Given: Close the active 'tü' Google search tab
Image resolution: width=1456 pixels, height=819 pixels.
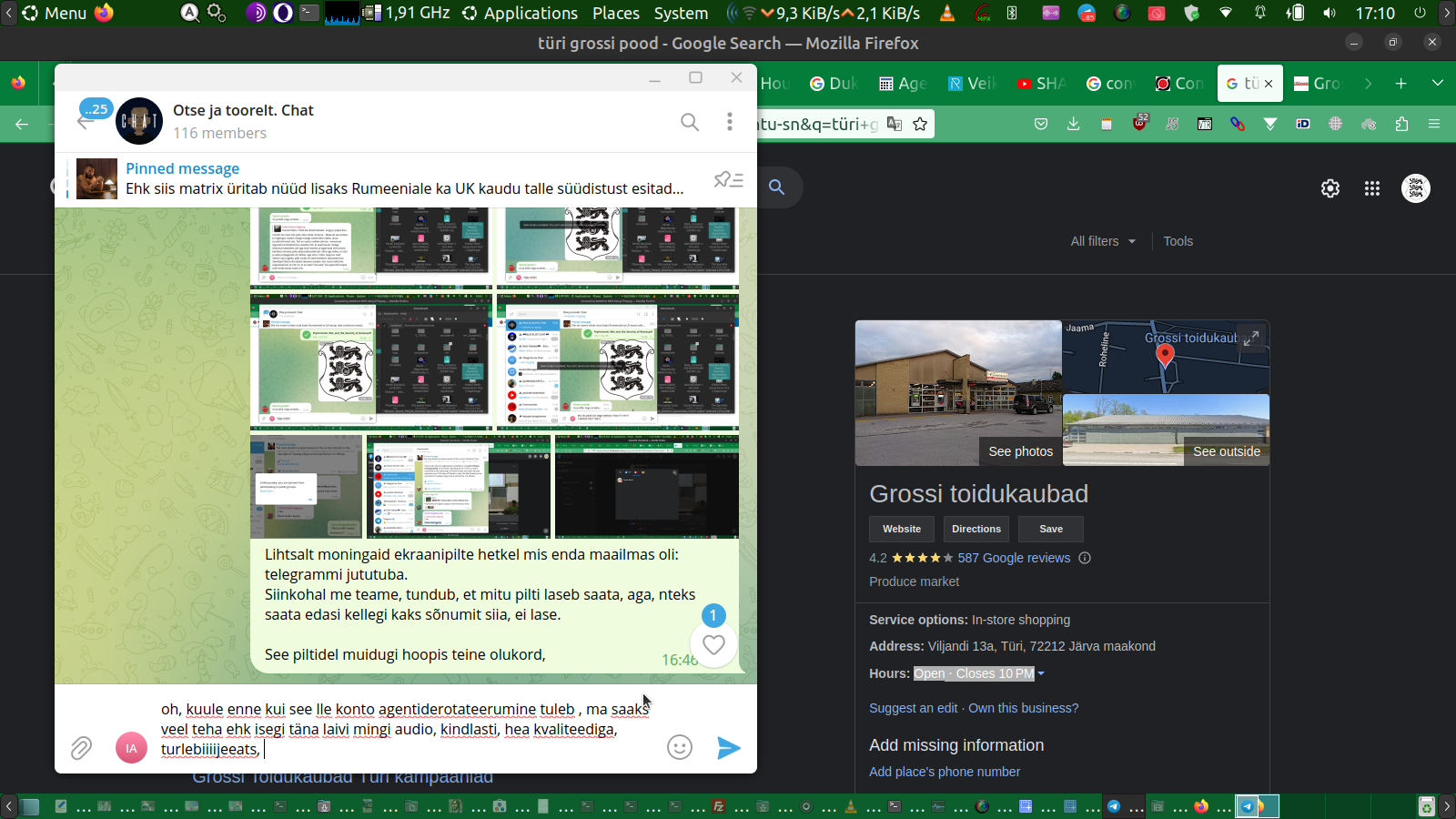Looking at the screenshot, I should pyautogui.click(x=1269, y=84).
